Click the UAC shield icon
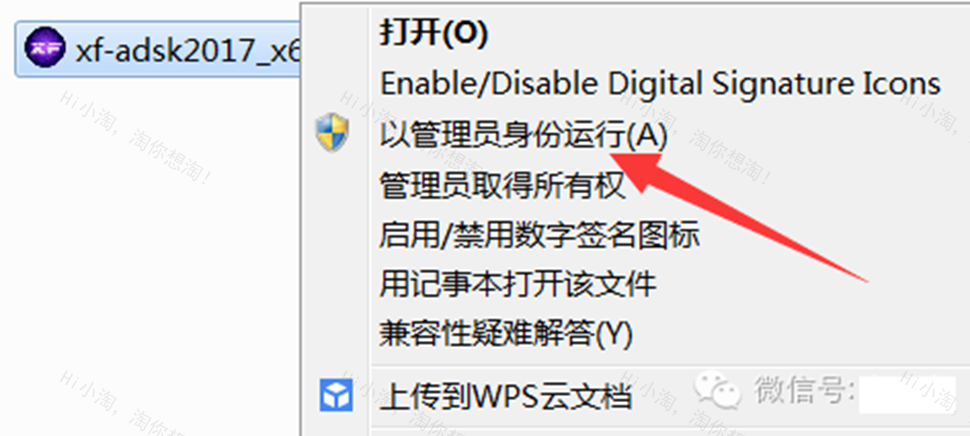This screenshot has width=970, height=436. 333,133
